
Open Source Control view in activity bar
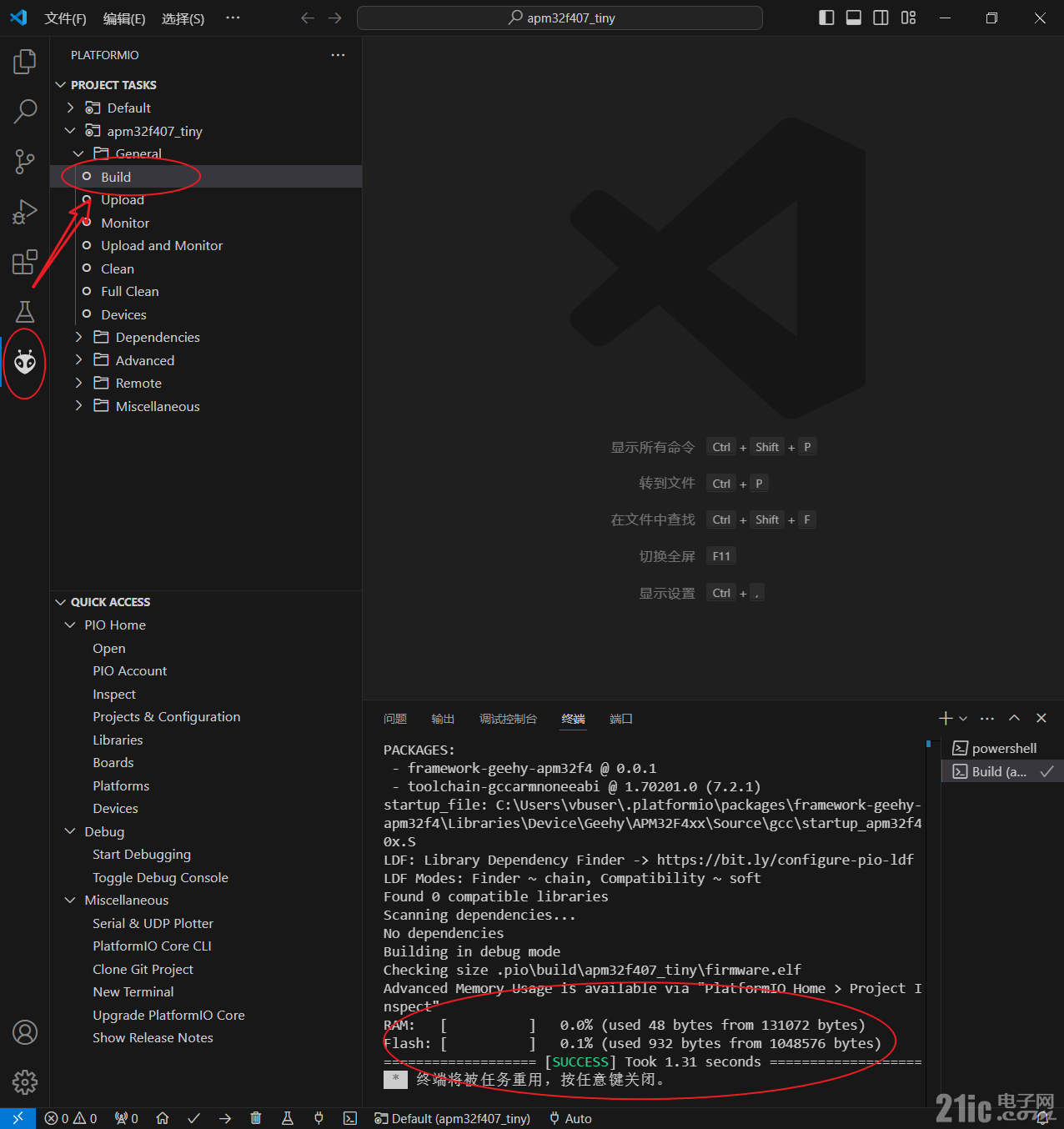click(25, 162)
